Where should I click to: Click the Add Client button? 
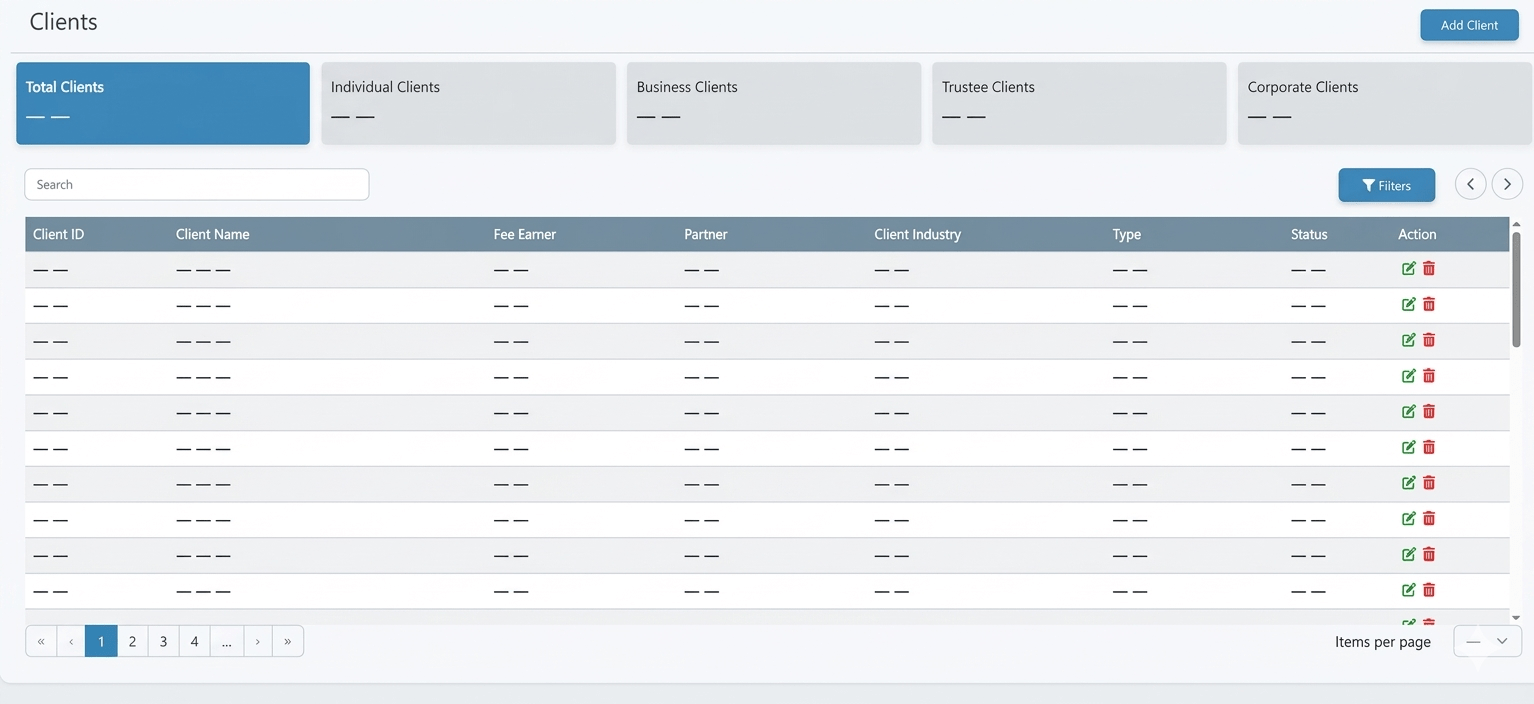point(1468,25)
